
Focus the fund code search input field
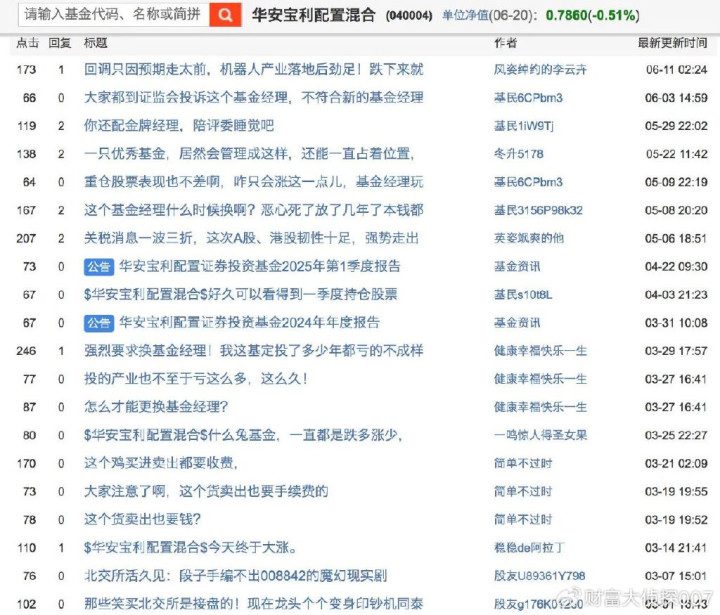[x=114, y=15]
